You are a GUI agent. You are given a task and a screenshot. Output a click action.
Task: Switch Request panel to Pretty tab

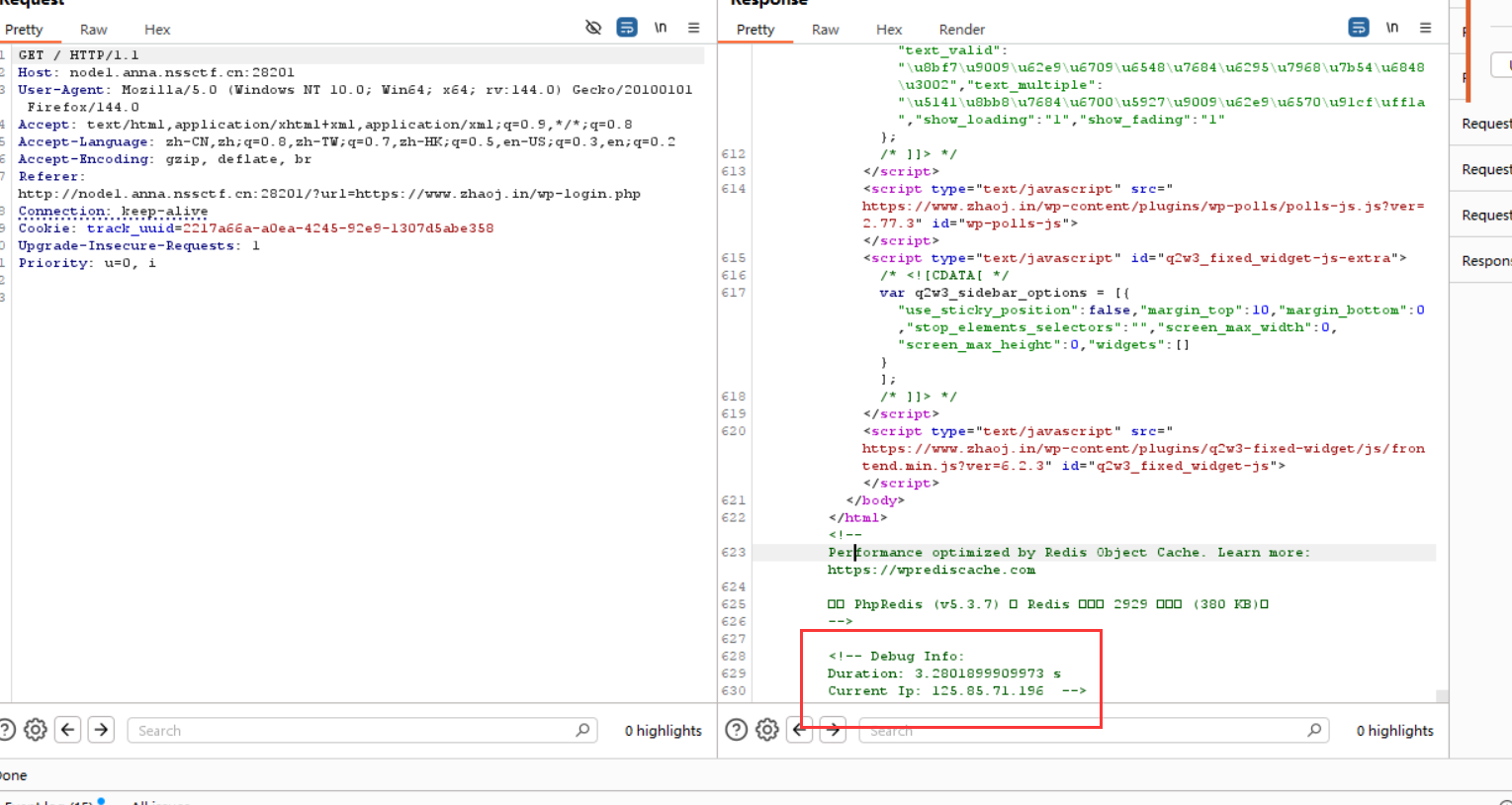pyautogui.click(x=24, y=30)
